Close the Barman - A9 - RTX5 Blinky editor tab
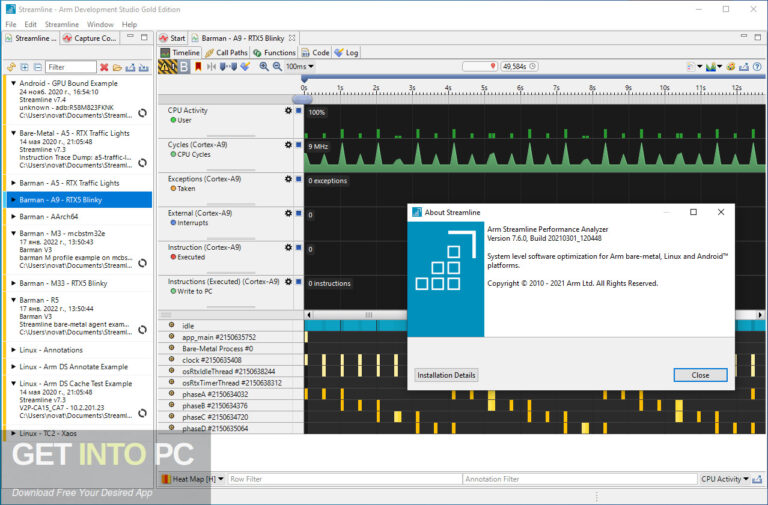 click(292, 38)
